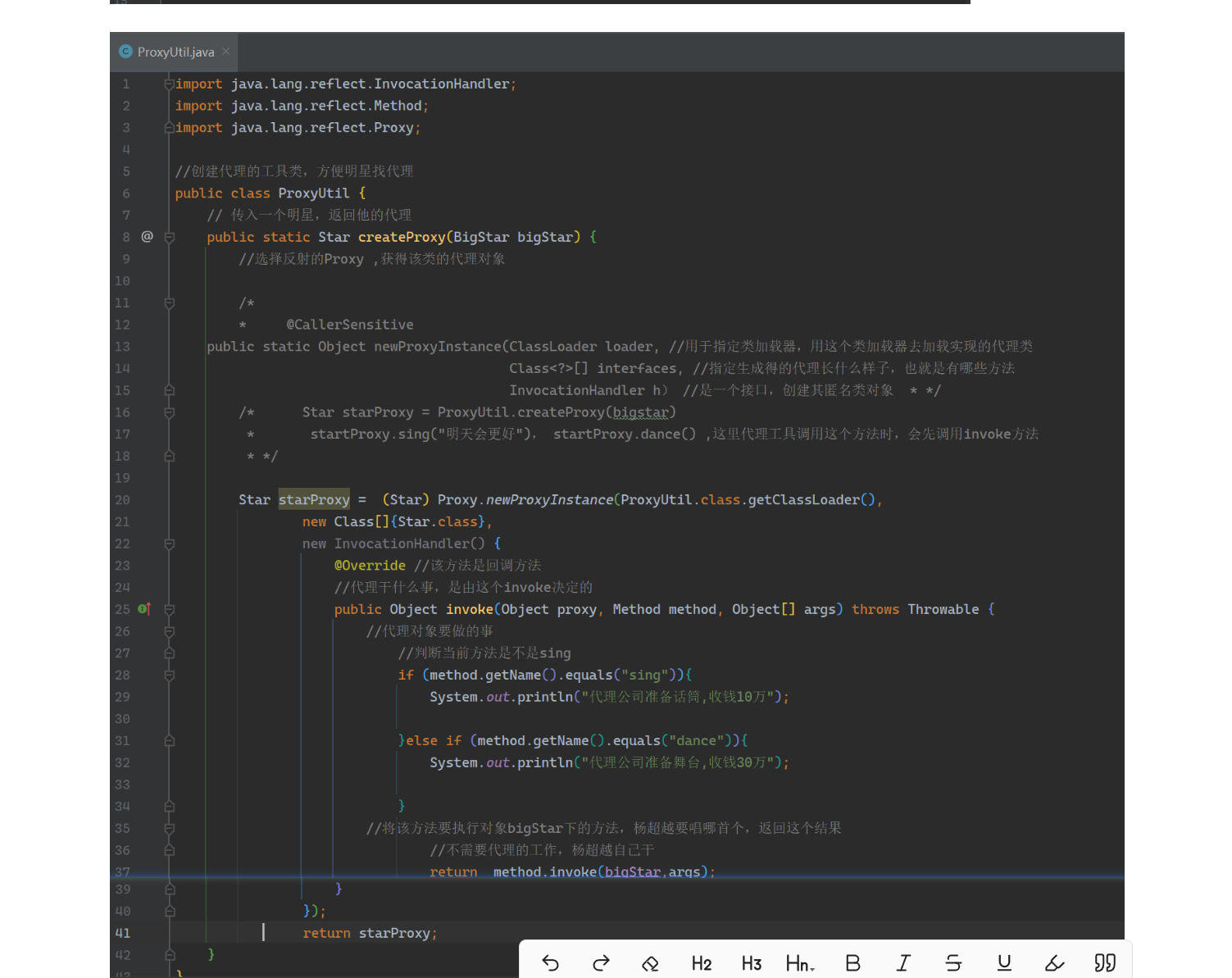
Task: Click the Java class icon on ProxyUtil.java tab
Action: click(x=125, y=52)
